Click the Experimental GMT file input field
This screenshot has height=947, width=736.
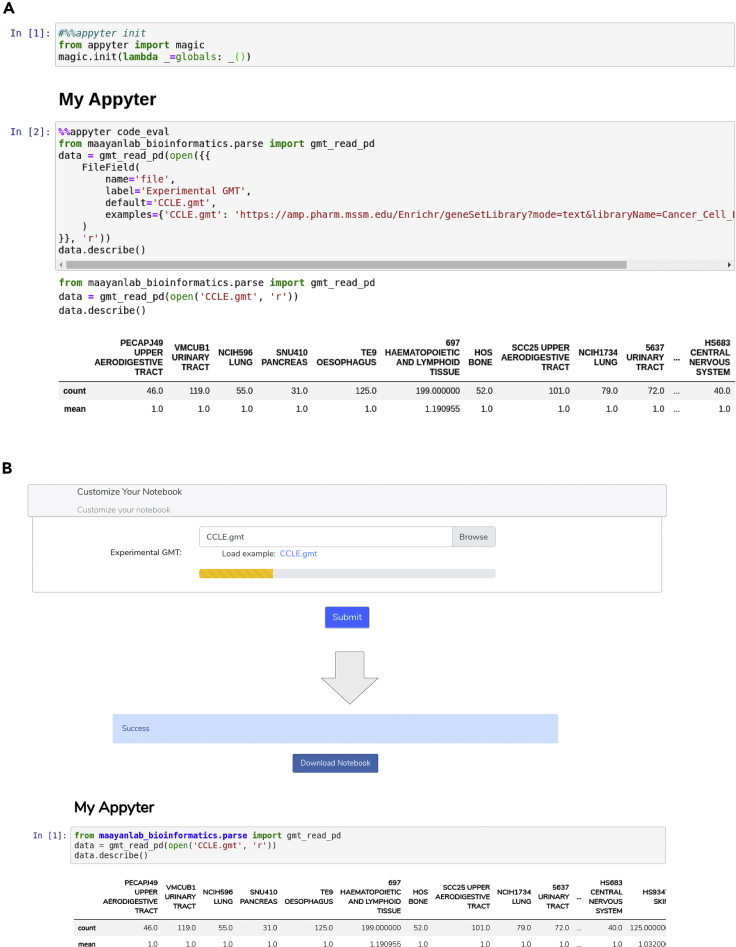click(325, 537)
